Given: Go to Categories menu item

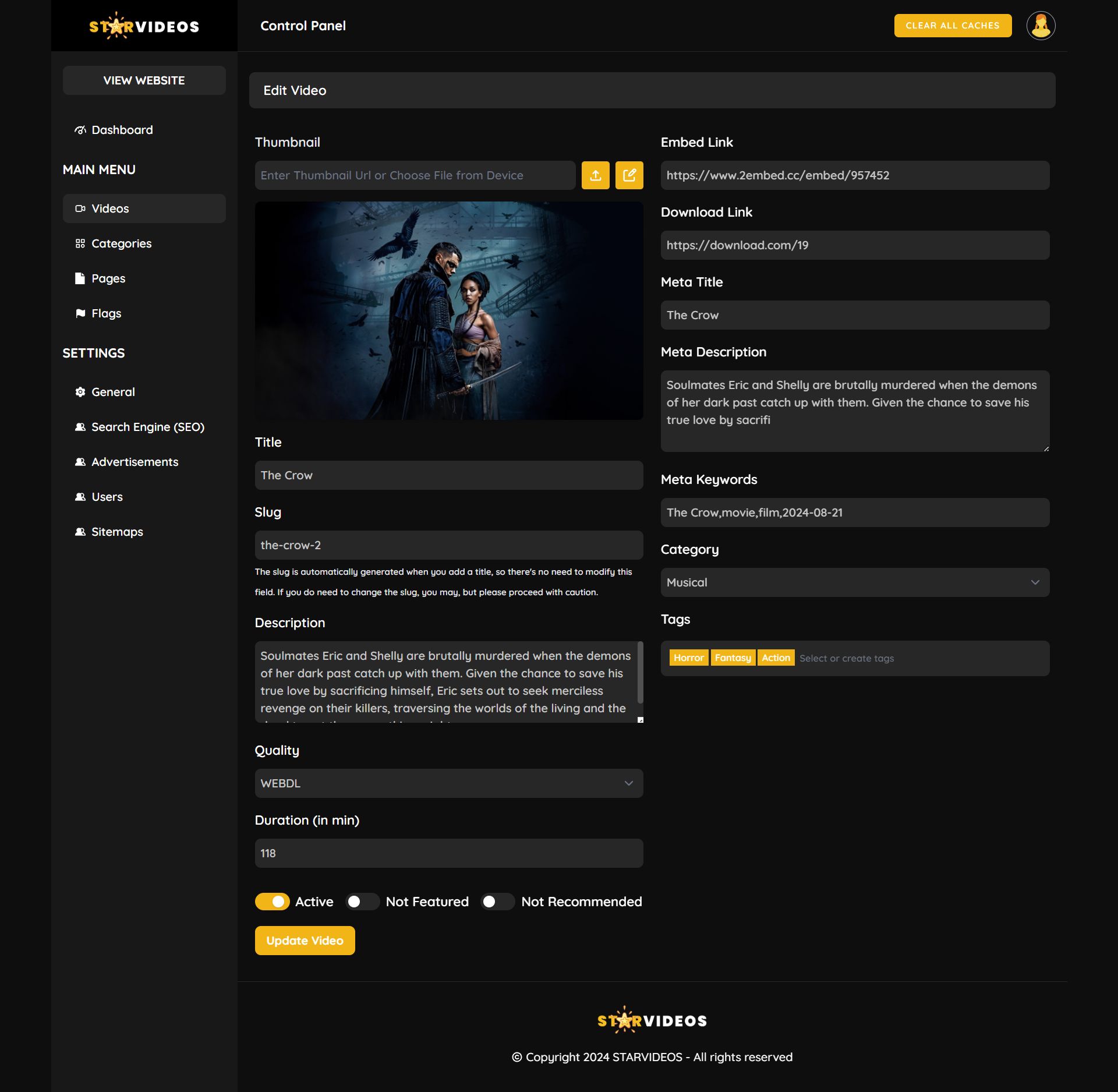Looking at the screenshot, I should pyautogui.click(x=144, y=243).
